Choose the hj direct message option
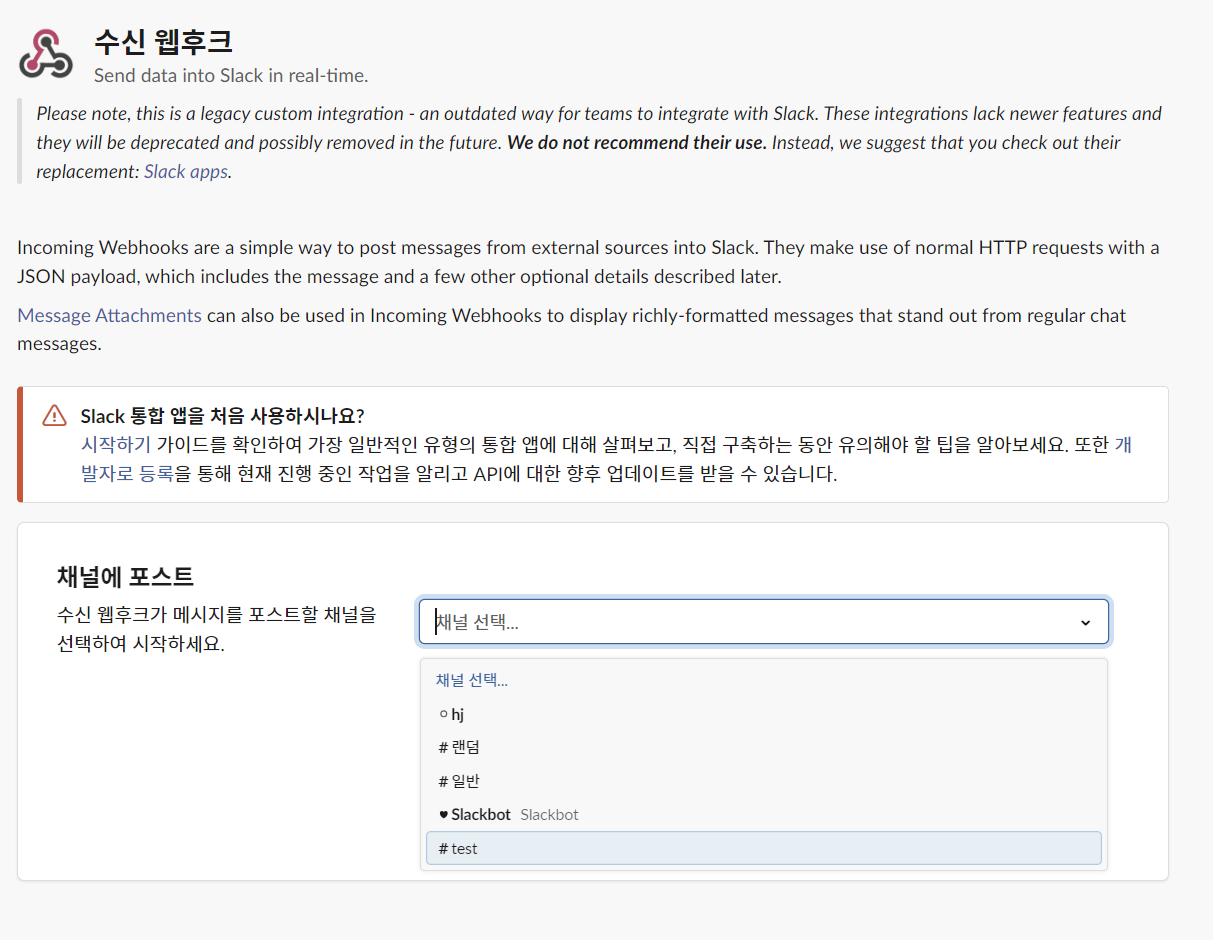The width and height of the screenshot is (1213, 940). point(763,714)
